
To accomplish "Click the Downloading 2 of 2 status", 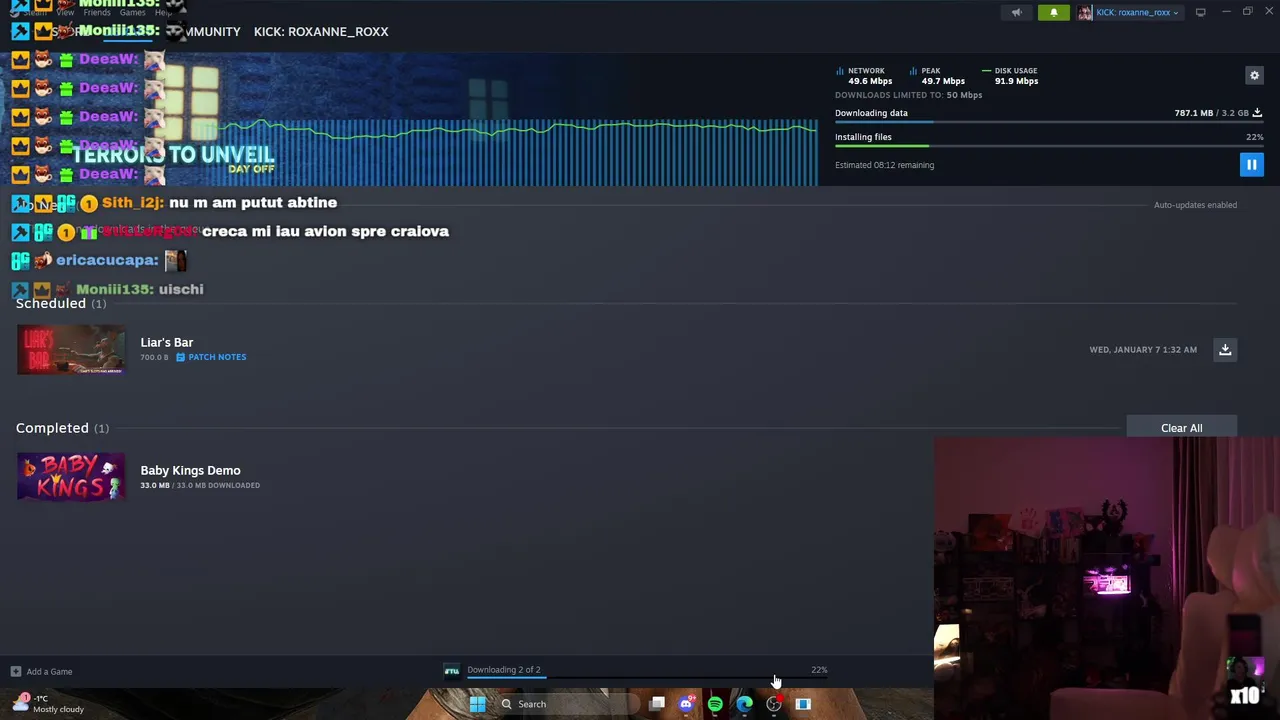I will (x=503, y=670).
